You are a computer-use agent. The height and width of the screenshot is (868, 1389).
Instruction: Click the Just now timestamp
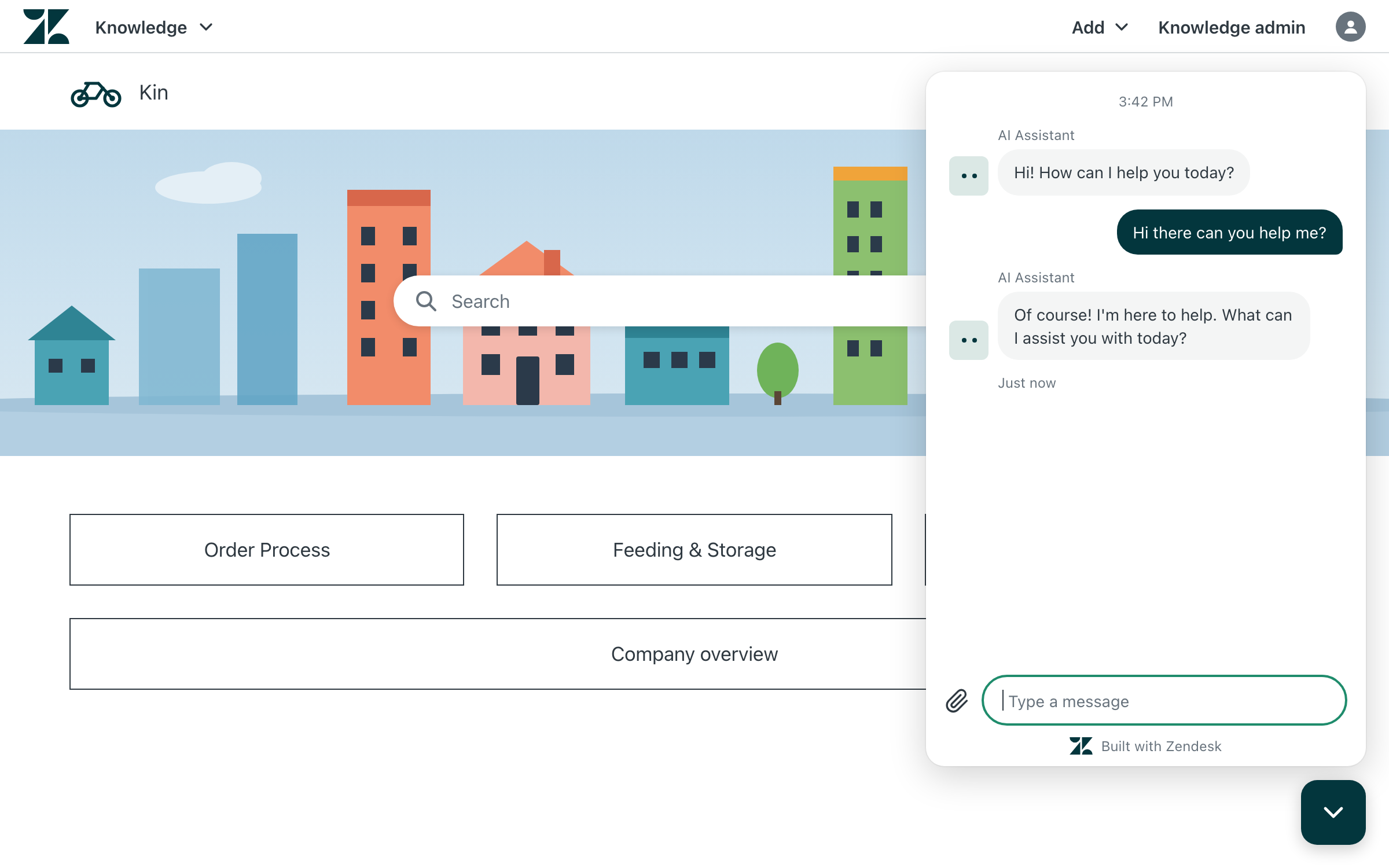1027,383
